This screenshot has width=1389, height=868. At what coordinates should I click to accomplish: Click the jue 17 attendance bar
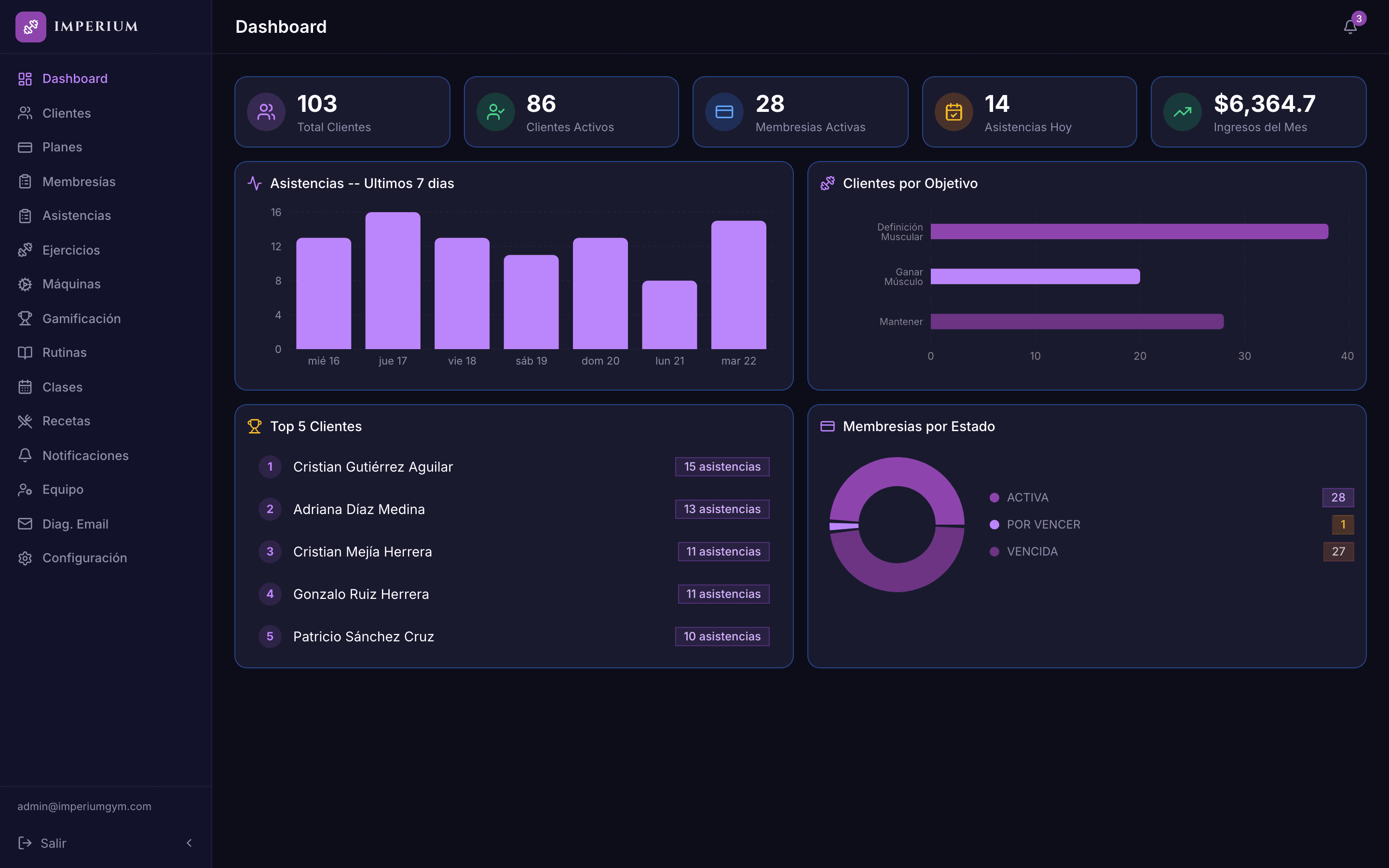(393, 281)
